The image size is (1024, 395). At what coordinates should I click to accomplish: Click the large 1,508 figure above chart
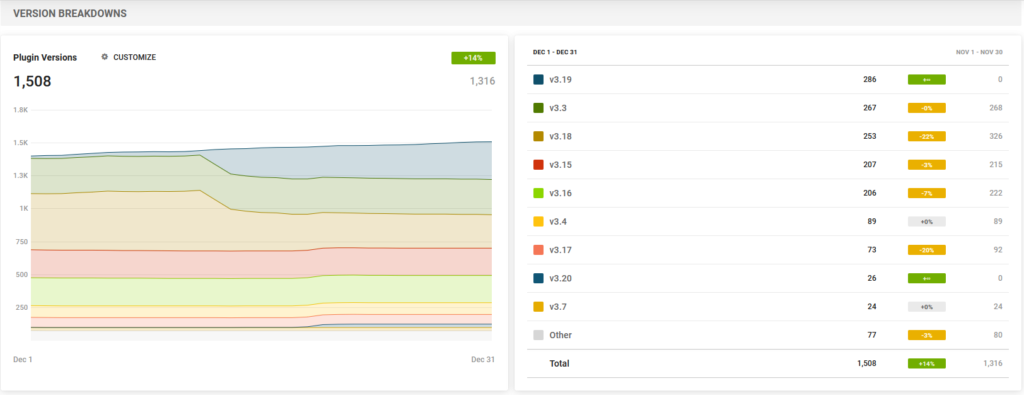(32, 82)
